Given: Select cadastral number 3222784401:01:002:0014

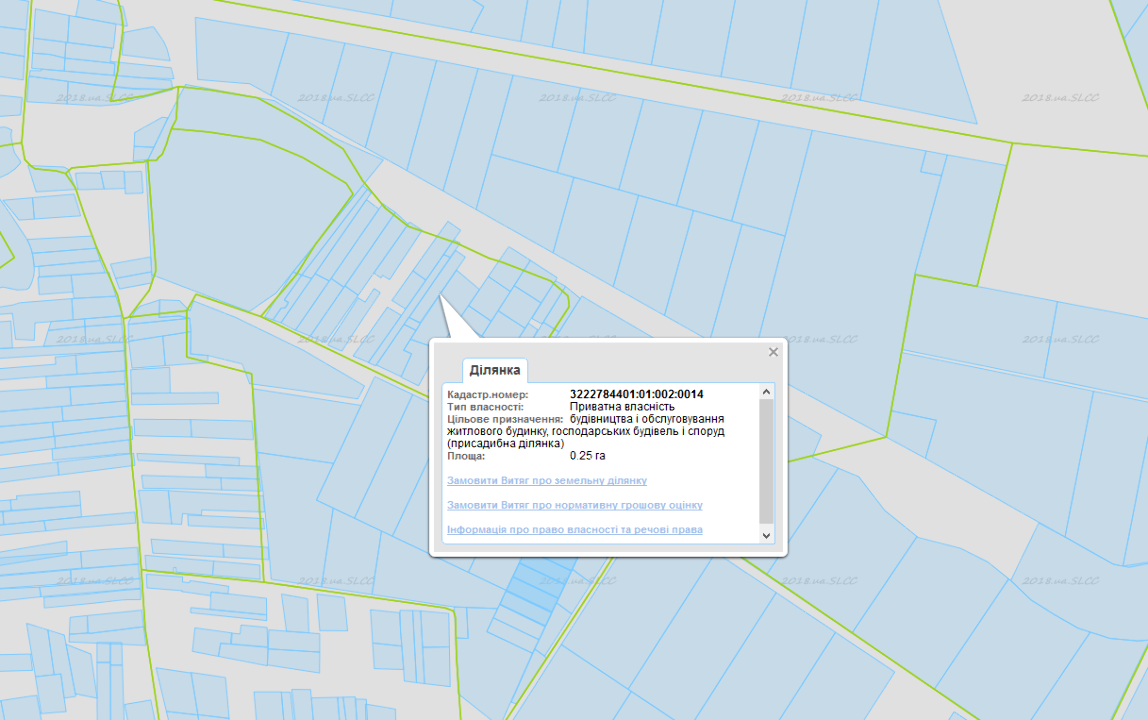Looking at the screenshot, I should 636,394.
